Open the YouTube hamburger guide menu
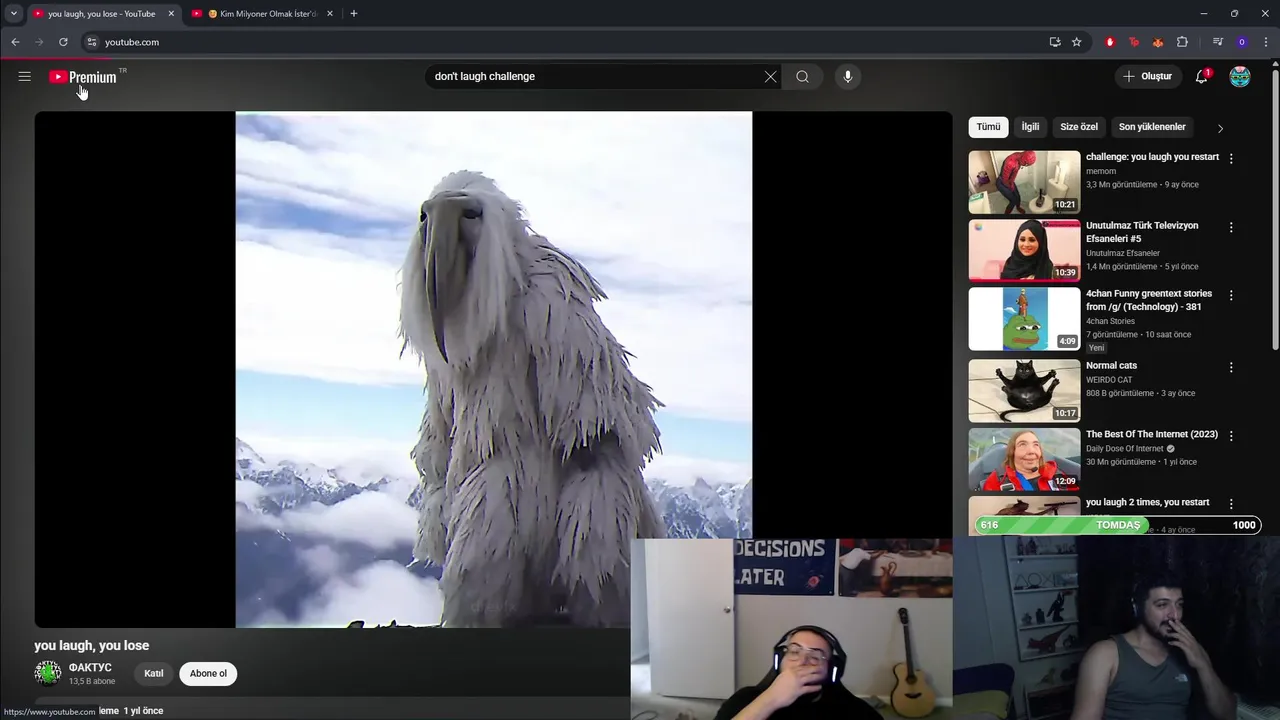 point(24,76)
